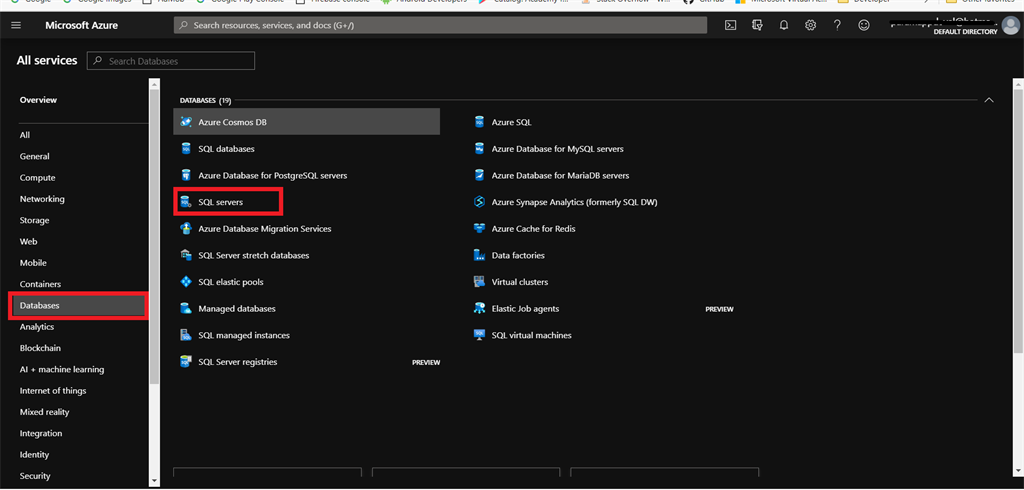Select the All category
The height and width of the screenshot is (490, 1024).
click(x=25, y=135)
